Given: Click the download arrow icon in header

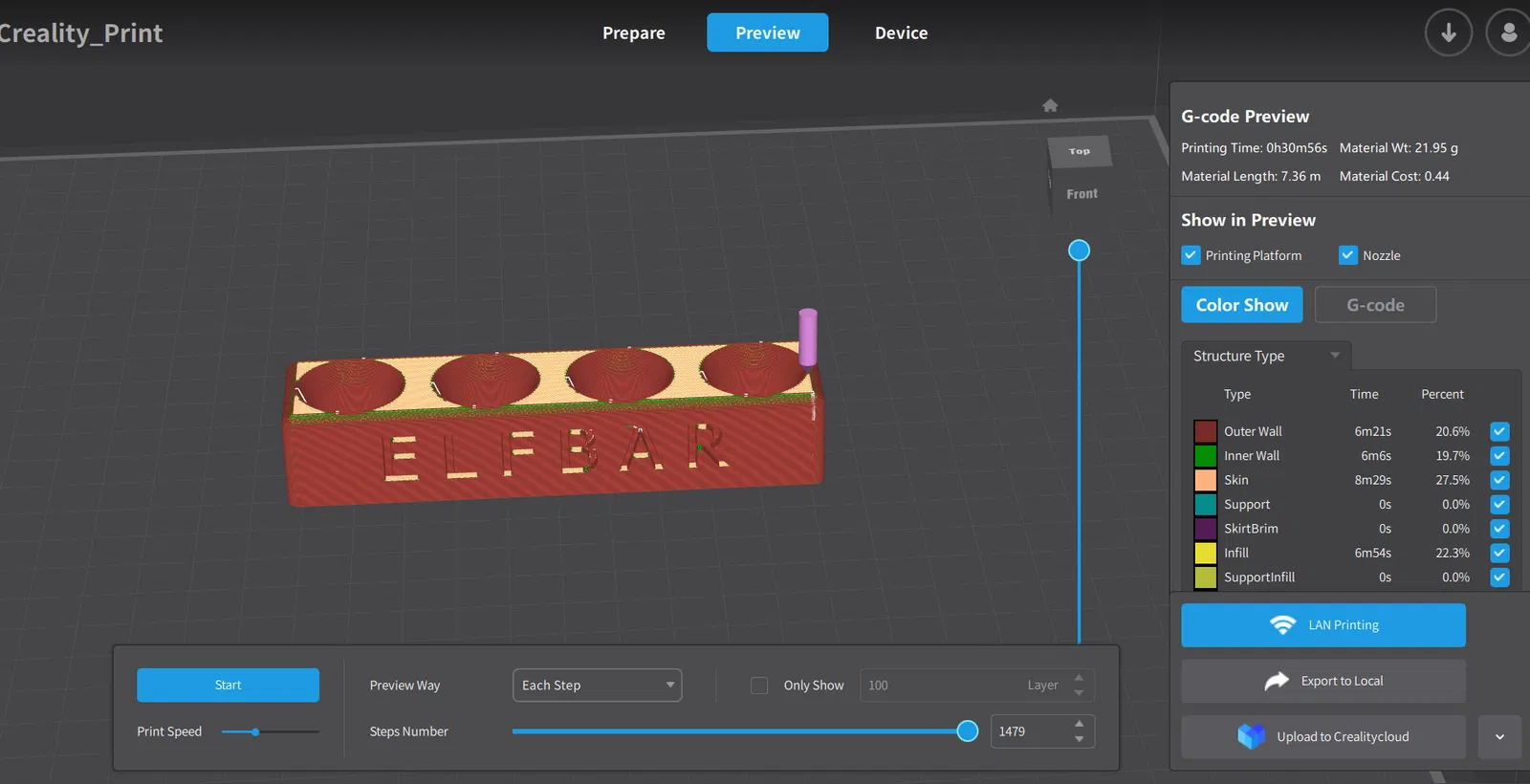Looking at the screenshot, I should [1448, 33].
